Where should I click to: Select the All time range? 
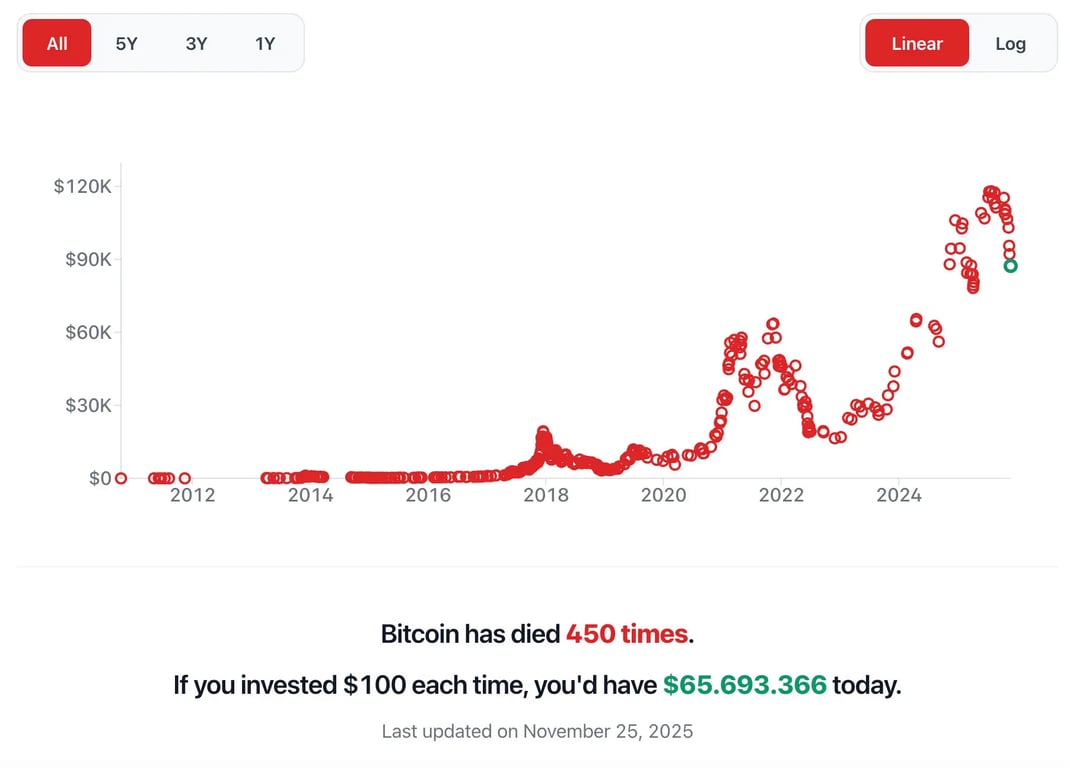[57, 43]
